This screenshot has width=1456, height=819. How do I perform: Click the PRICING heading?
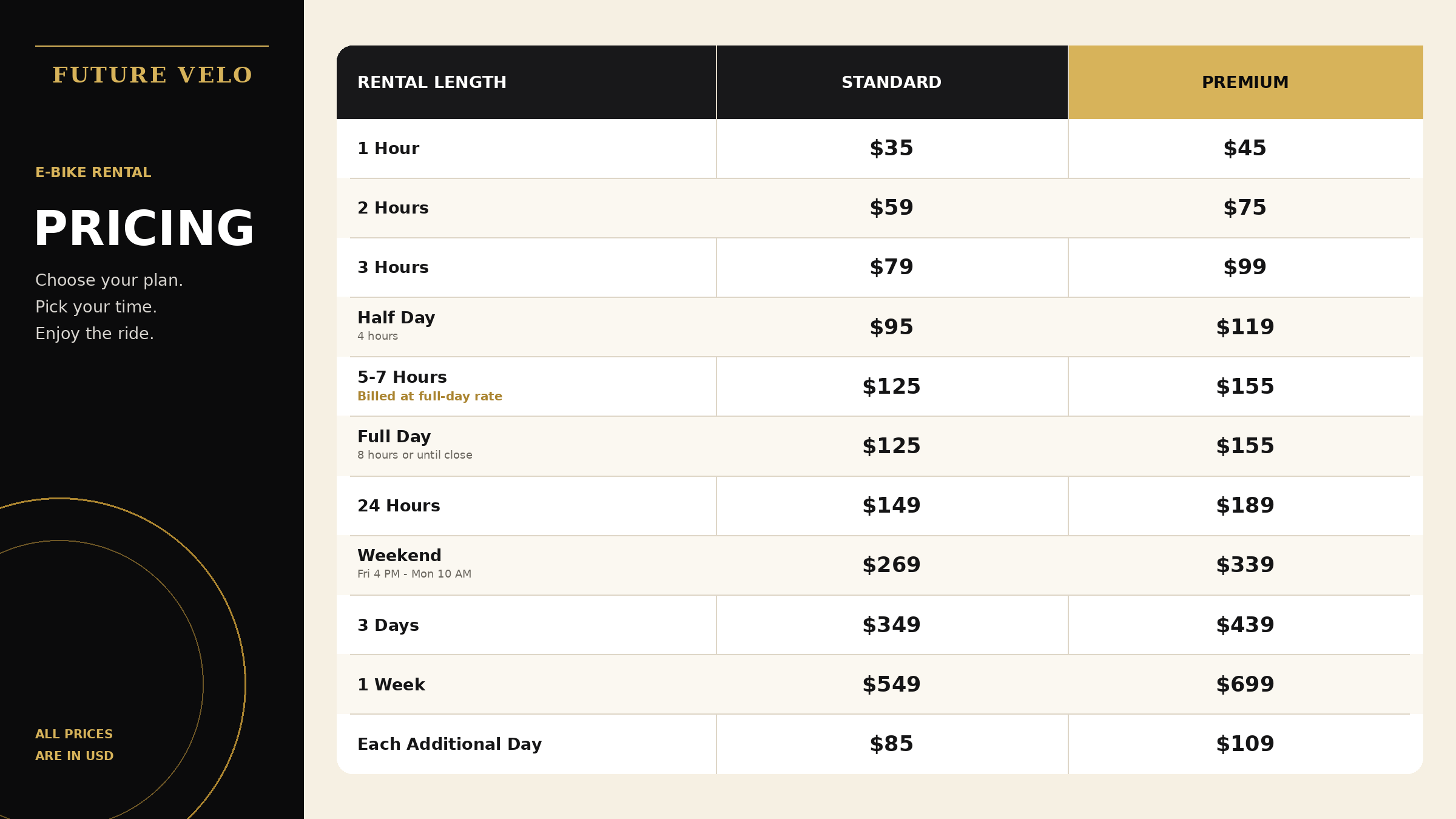pyautogui.click(x=144, y=229)
